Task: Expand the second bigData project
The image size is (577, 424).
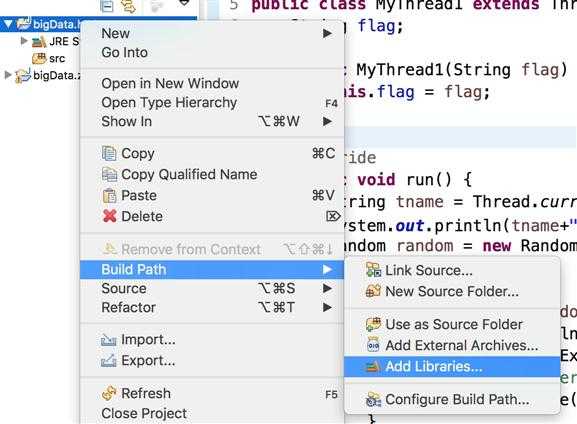Action: [8, 75]
